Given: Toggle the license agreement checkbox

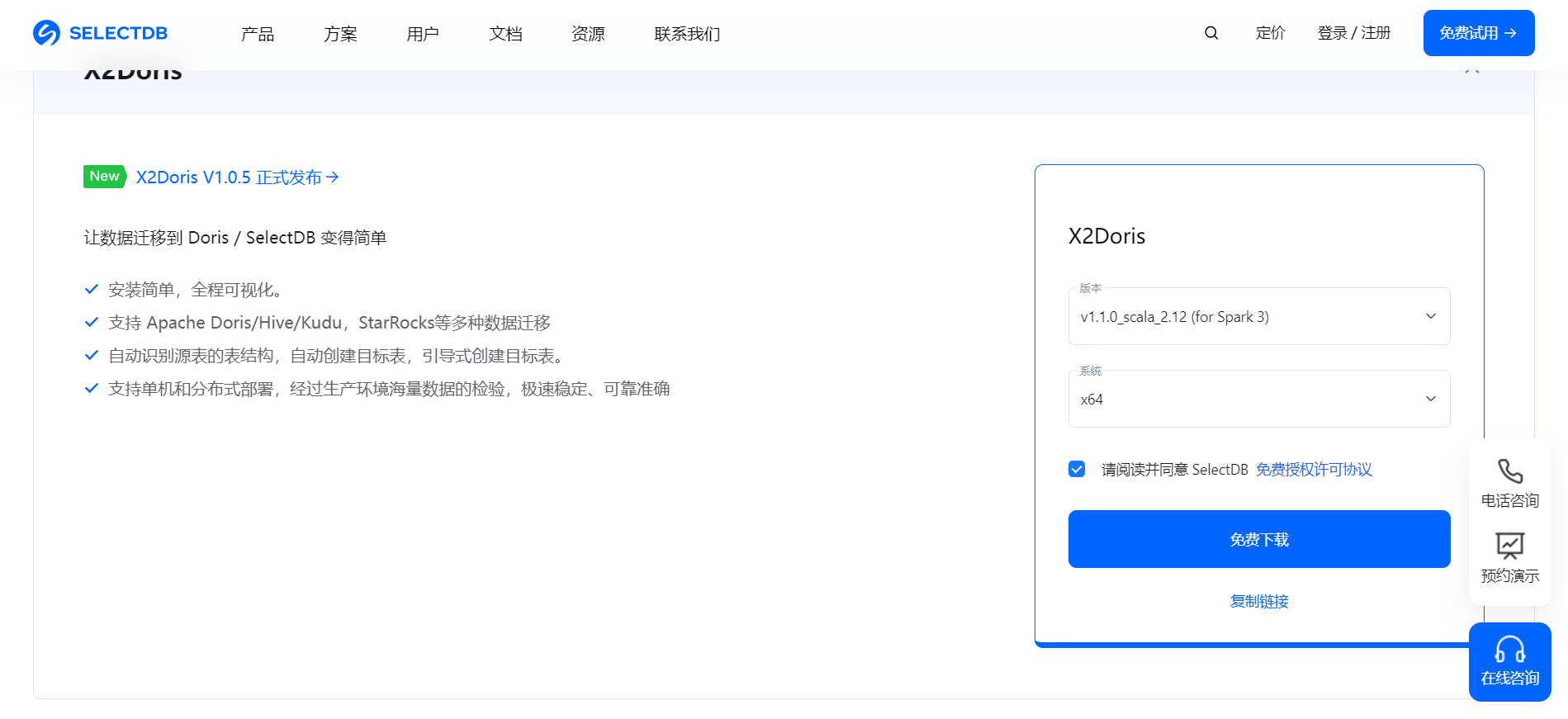Looking at the screenshot, I should tap(1077, 469).
